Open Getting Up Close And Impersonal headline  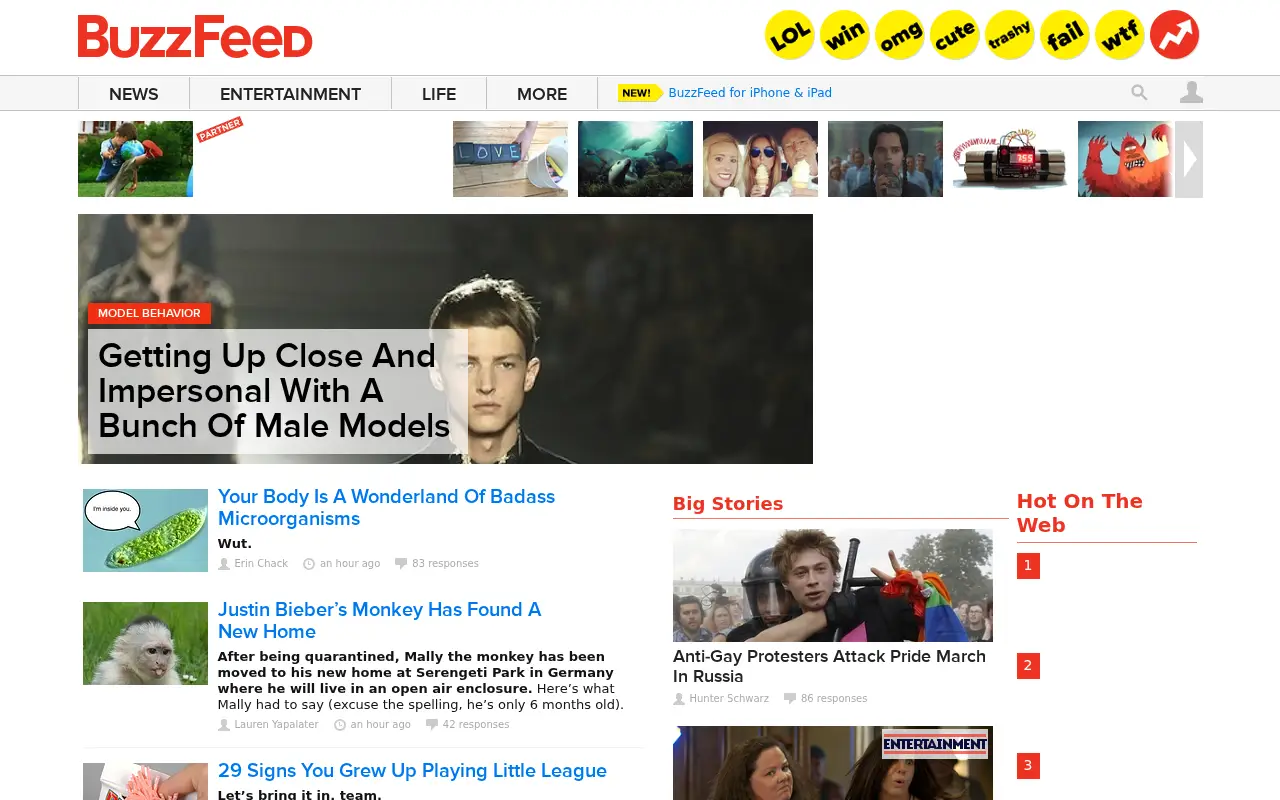click(274, 391)
